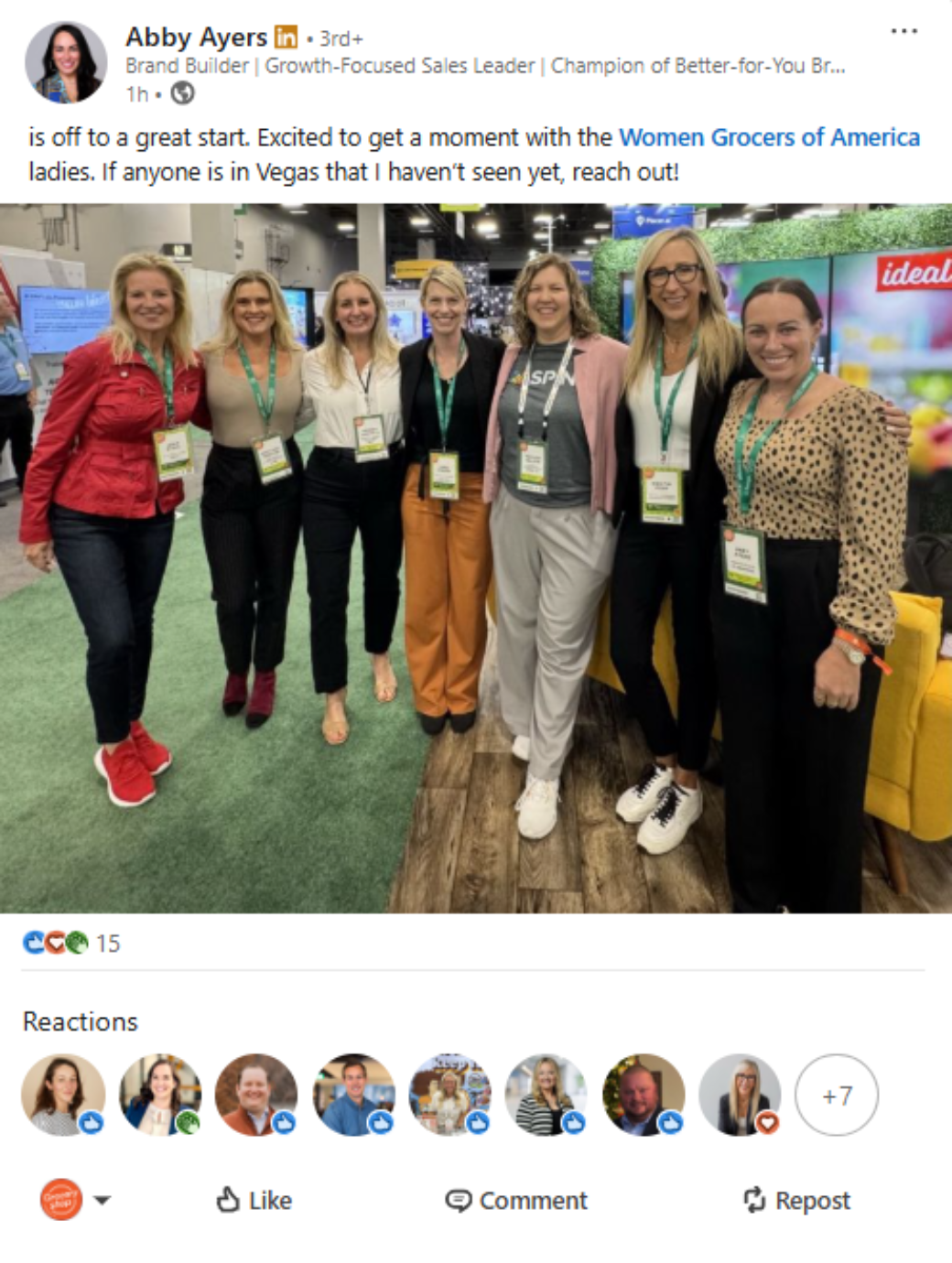Expand the react-as account dropdown arrow
Screen dimensions: 952x1263
click(x=103, y=1200)
